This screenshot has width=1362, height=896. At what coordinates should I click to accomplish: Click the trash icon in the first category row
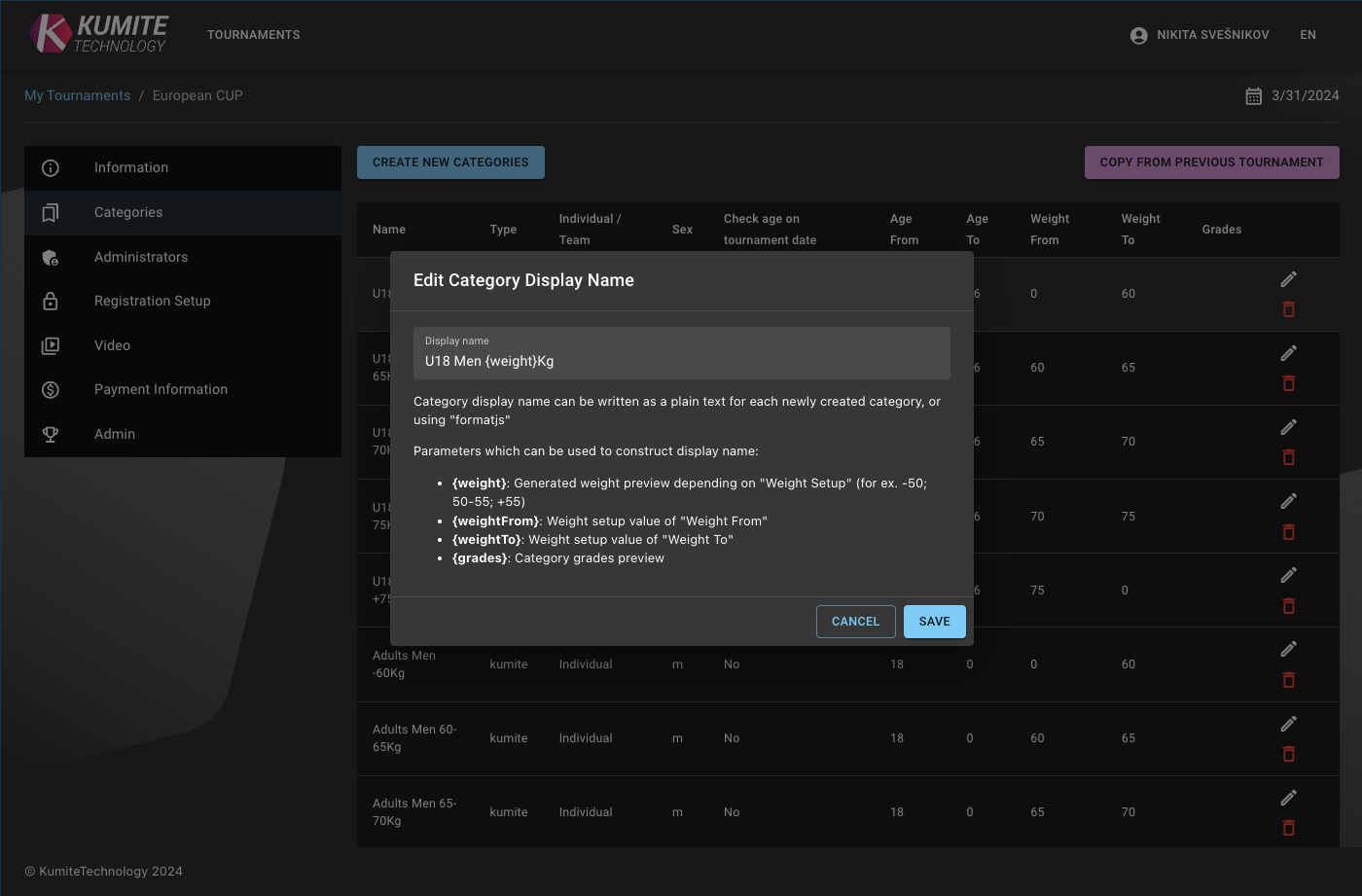(1288, 309)
